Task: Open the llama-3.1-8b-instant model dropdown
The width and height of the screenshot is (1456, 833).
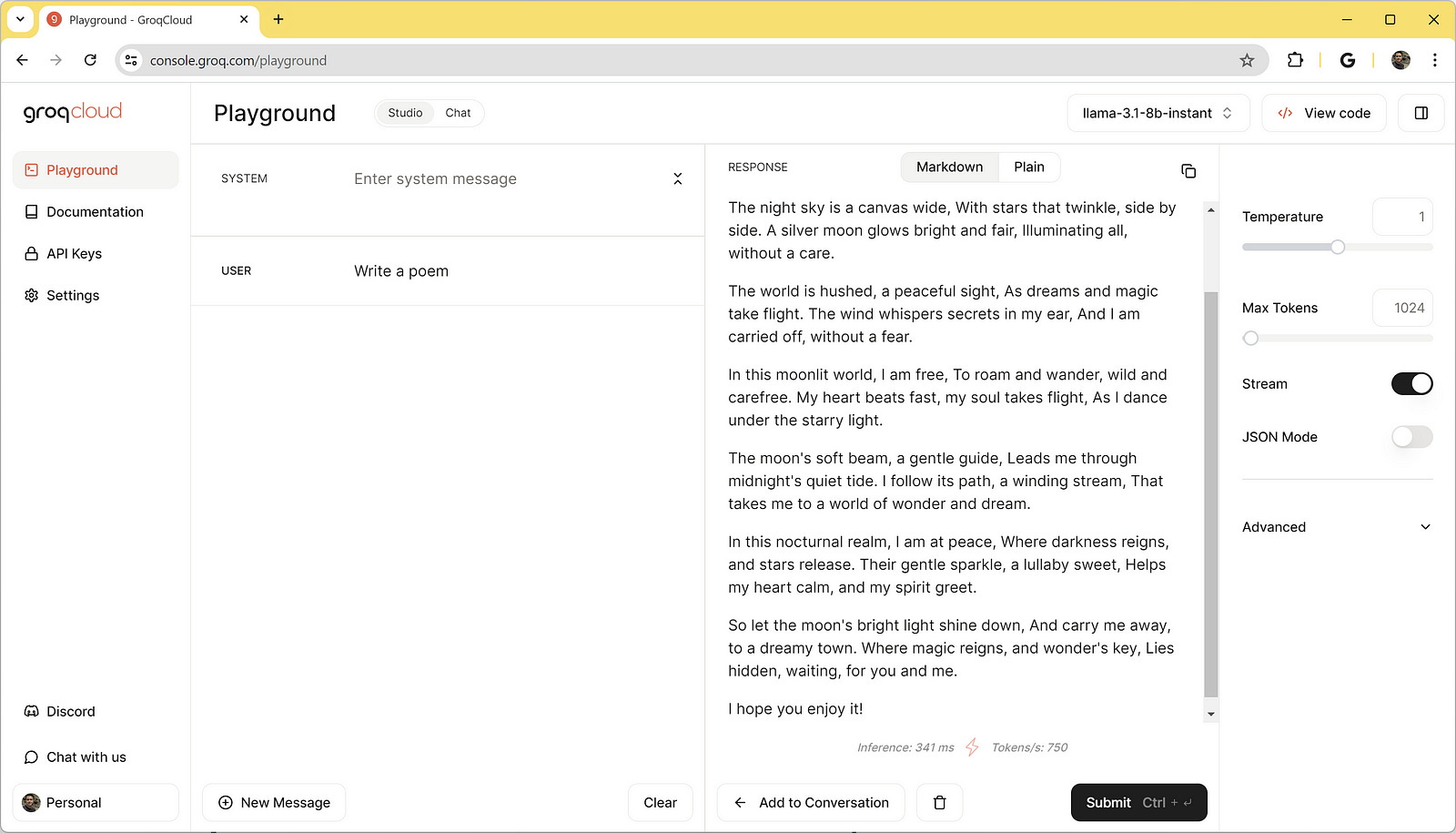Action: (1158, 113)
